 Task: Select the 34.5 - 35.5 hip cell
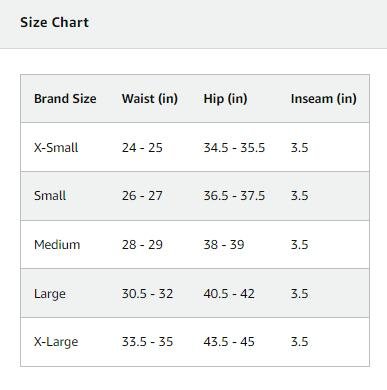tap(234, 147)
